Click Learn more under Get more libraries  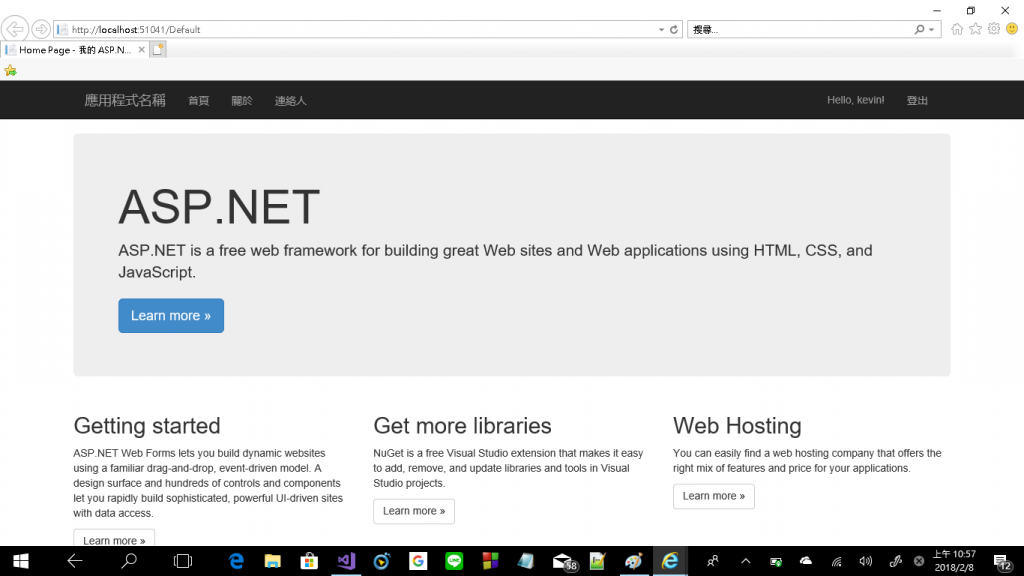(414, 511)
